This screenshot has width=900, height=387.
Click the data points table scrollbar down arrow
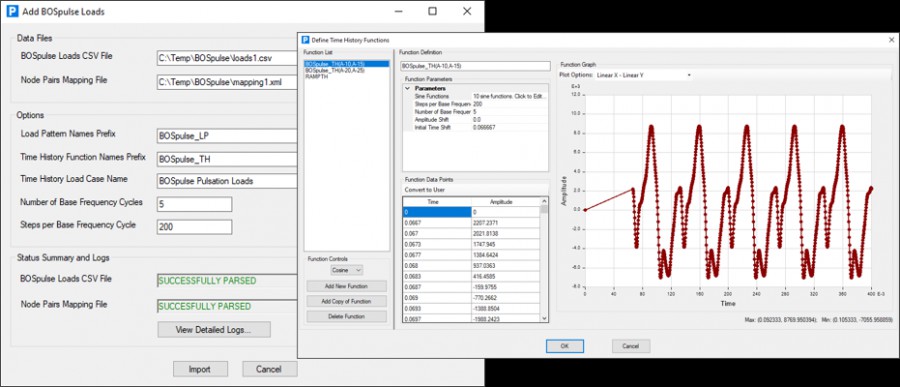tap(544, 319)
